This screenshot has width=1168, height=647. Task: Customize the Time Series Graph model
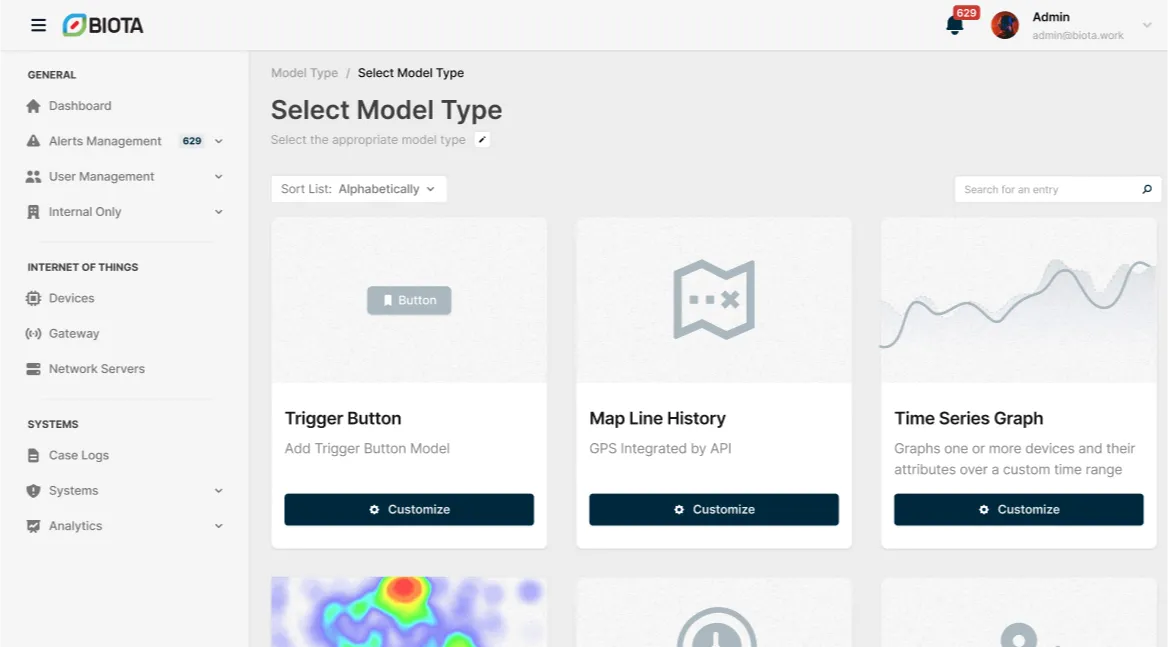tap(1018, 509)
